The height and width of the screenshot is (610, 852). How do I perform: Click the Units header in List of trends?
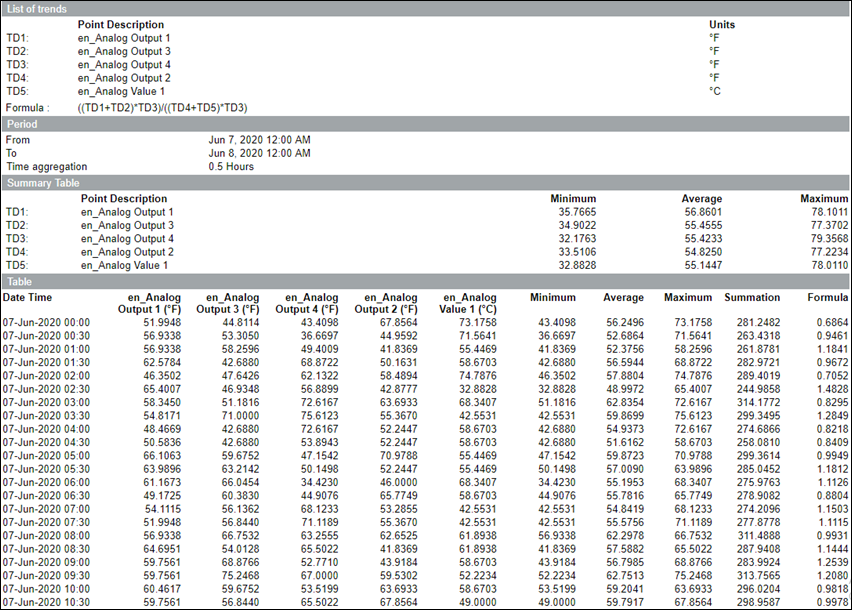[722, 24]
